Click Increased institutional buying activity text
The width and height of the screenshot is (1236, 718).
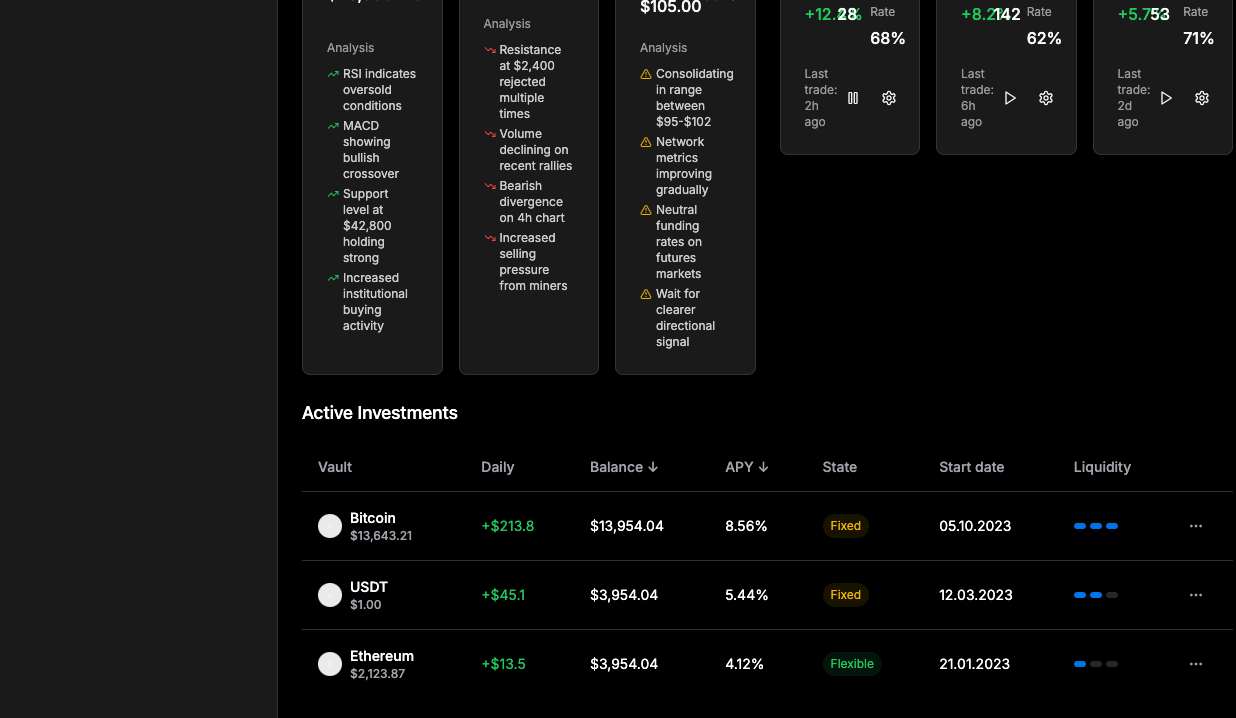375,302
